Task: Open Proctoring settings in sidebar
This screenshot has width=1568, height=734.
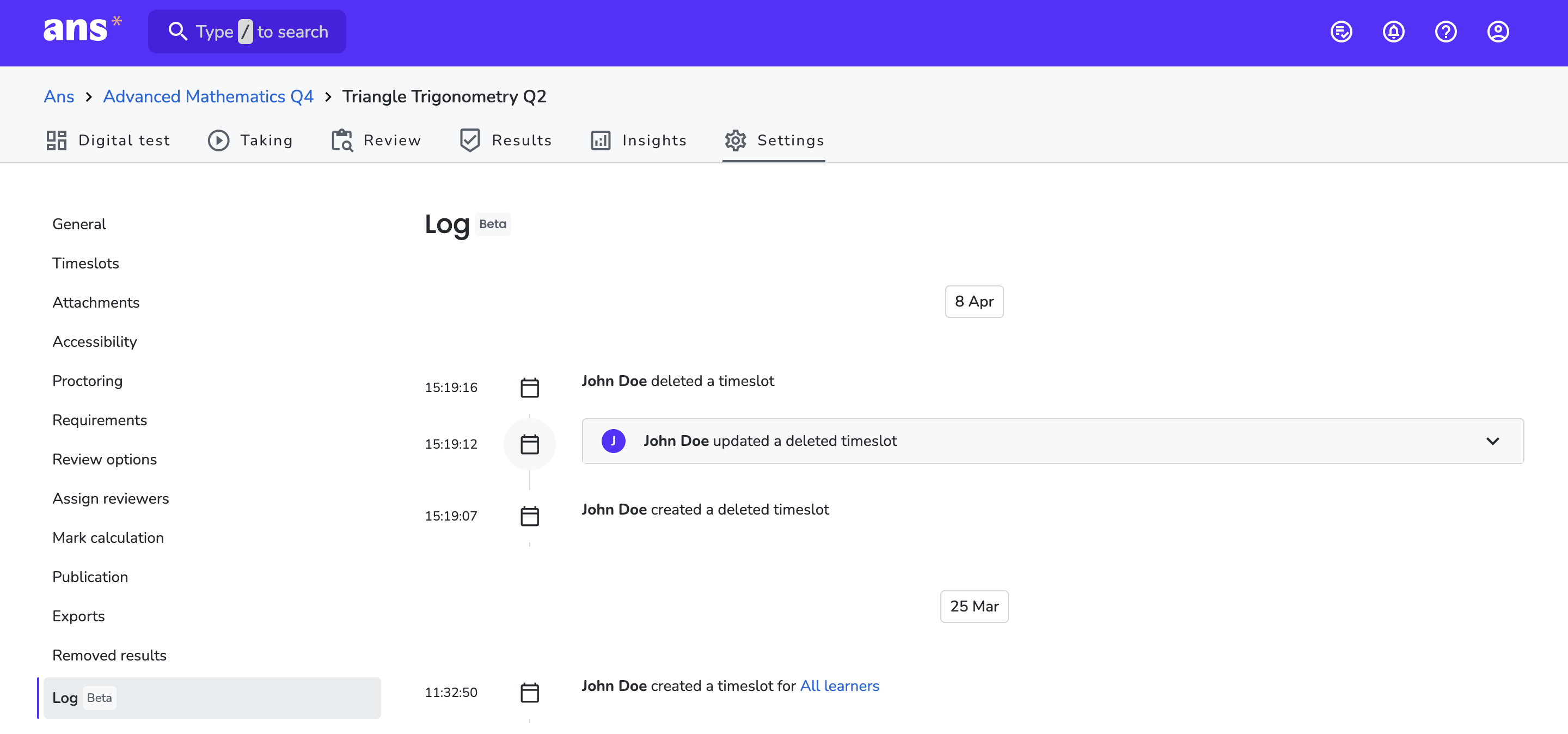Action: point(88,381)
